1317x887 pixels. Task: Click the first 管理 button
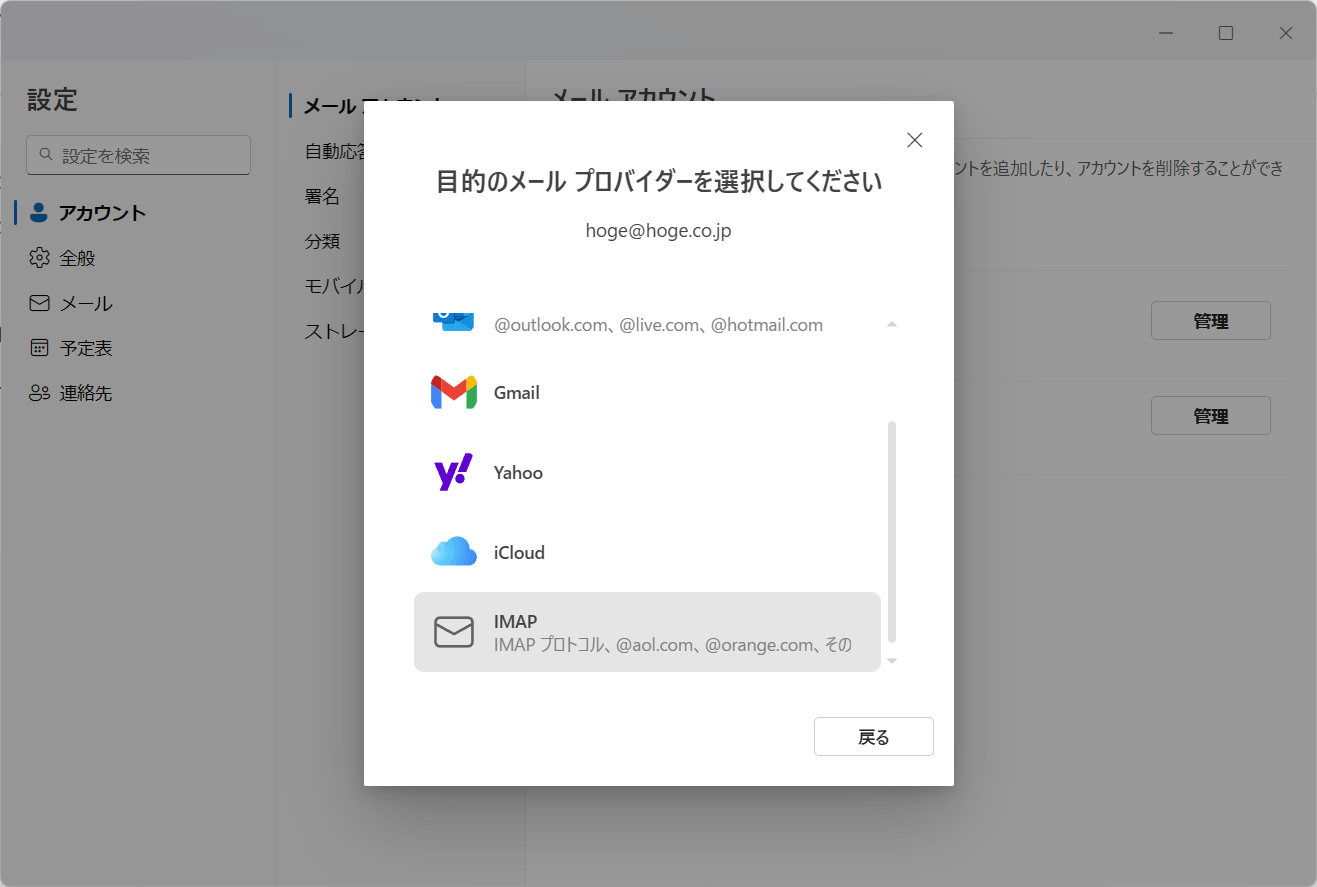coord(1210,321)
